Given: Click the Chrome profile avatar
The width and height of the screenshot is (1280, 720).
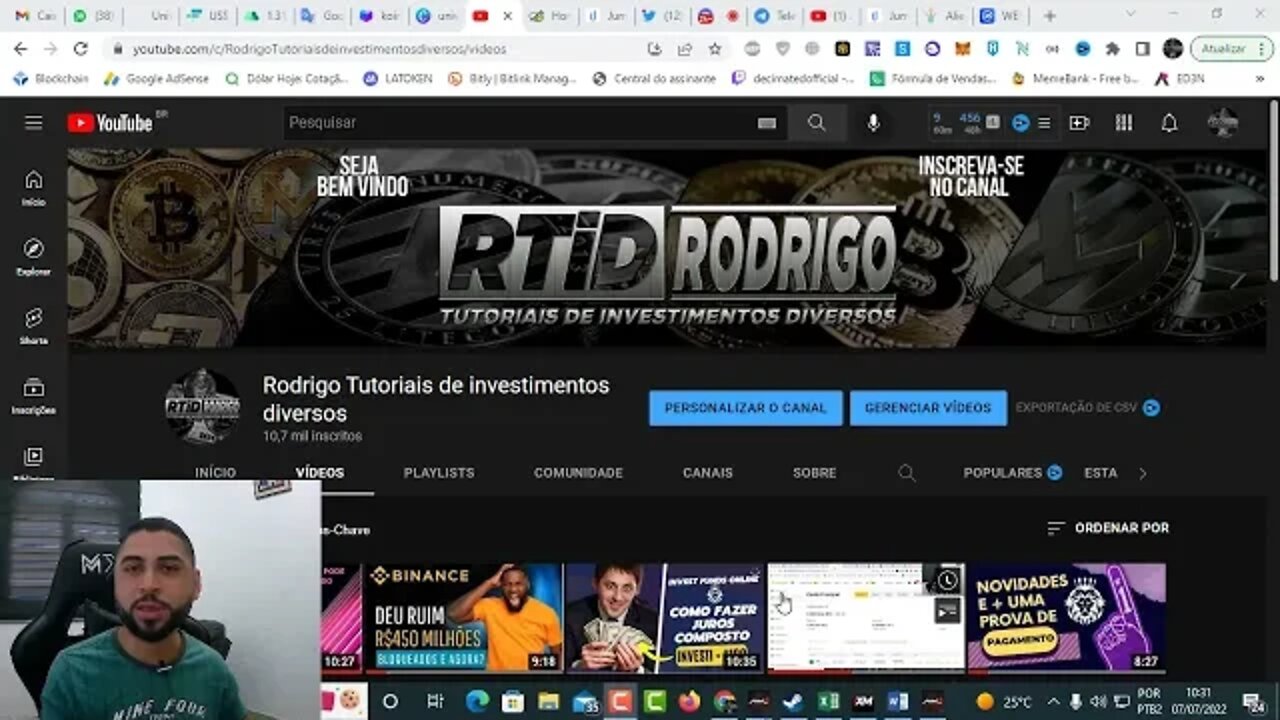Looking at the screenshot, I should point(1173,48).
